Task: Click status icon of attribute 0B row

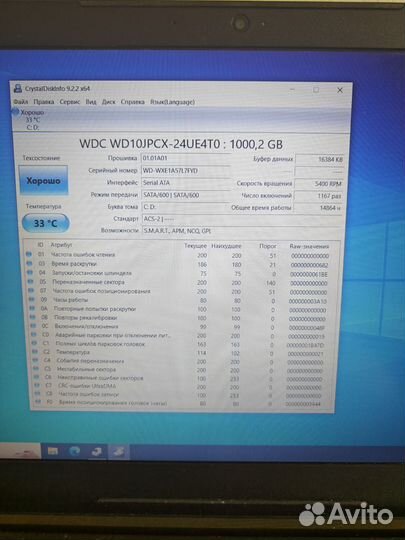Action: pyautogui.click(x=33, y=317)
